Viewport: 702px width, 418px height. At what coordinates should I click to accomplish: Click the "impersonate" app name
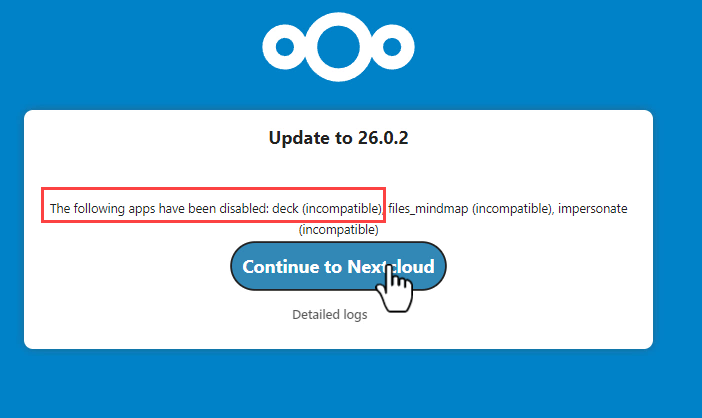[592, 209]
